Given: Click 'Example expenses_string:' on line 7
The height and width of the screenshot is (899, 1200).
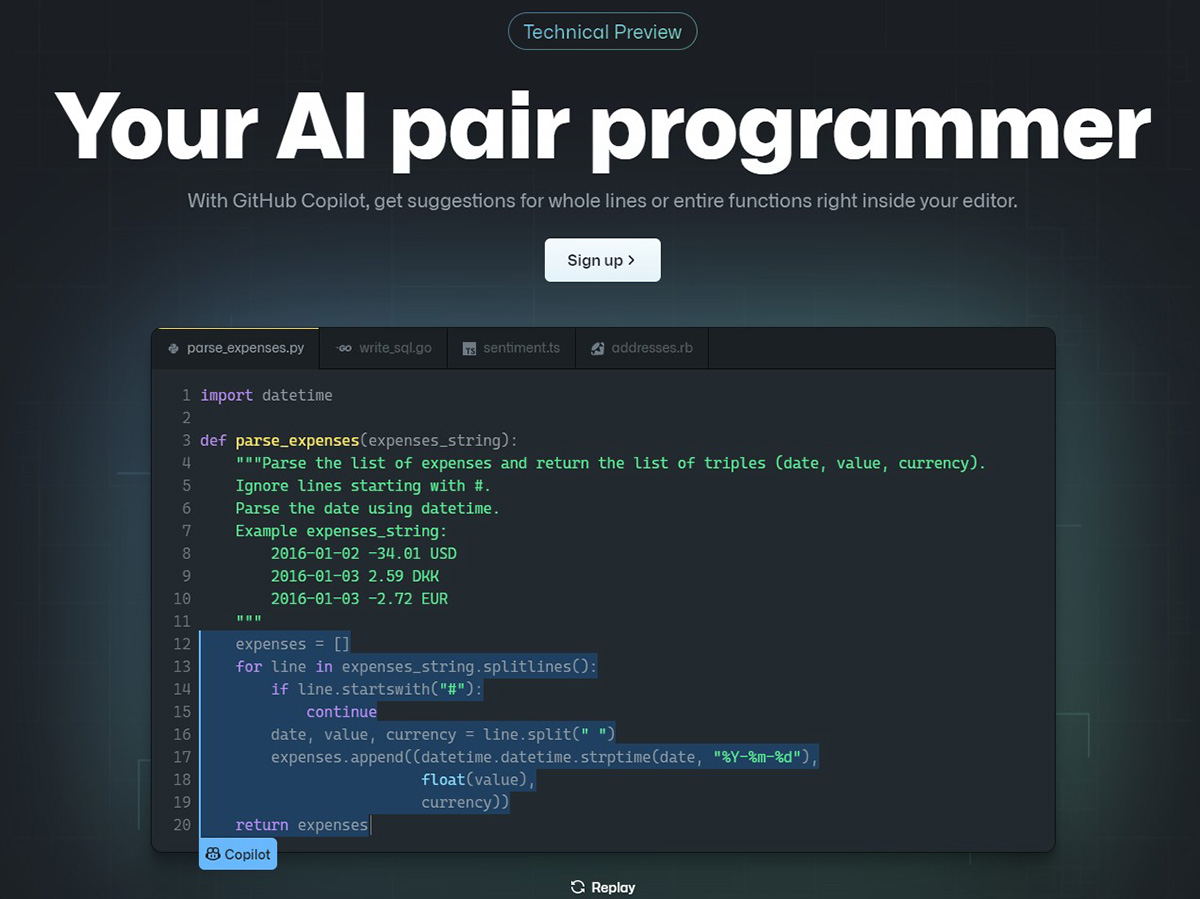Looking at the screenshot, I should pyautogui.click(x=341, y=531).
